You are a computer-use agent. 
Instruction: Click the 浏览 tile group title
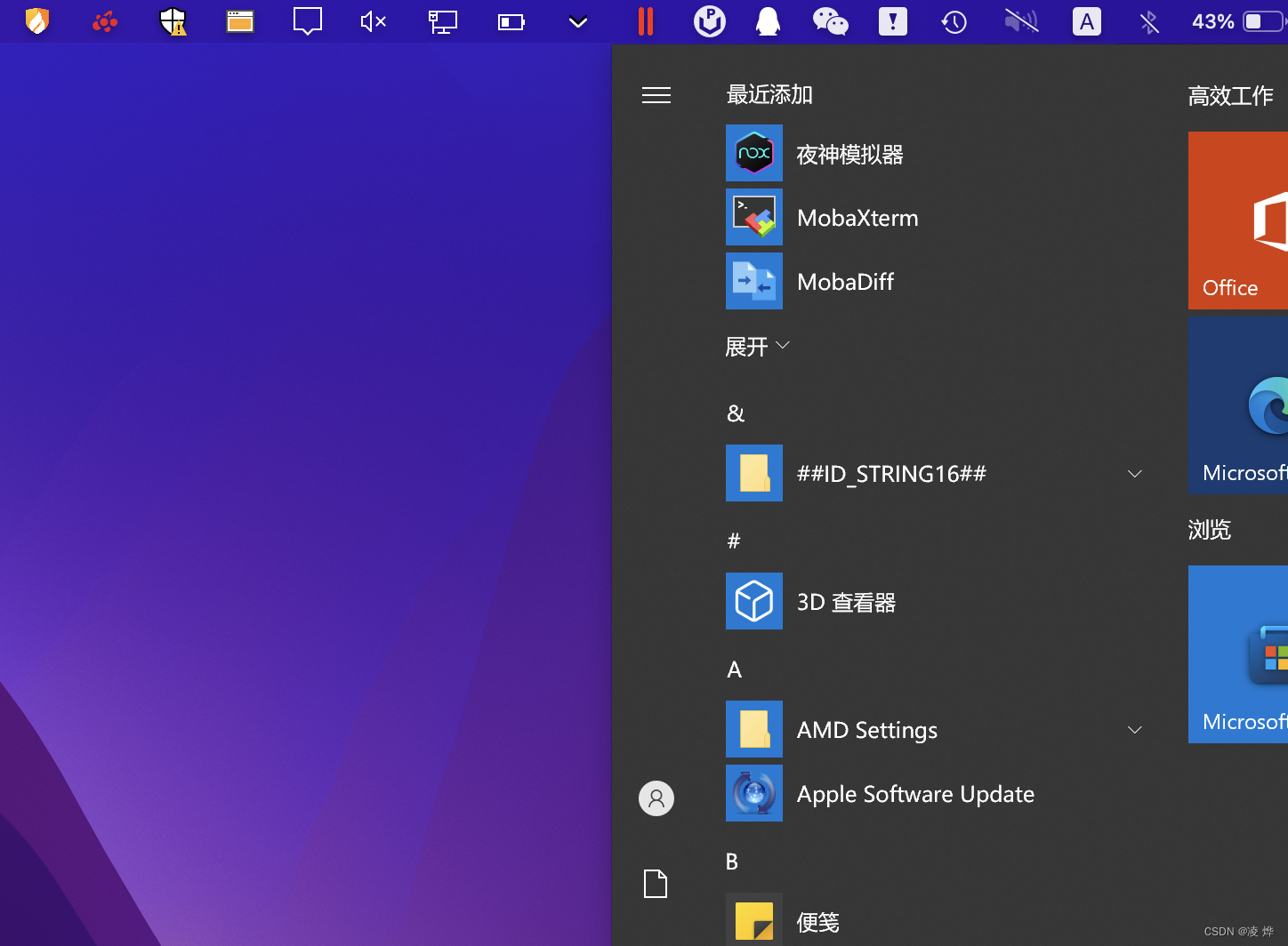pyautogui.click(x=1210, y=529)
